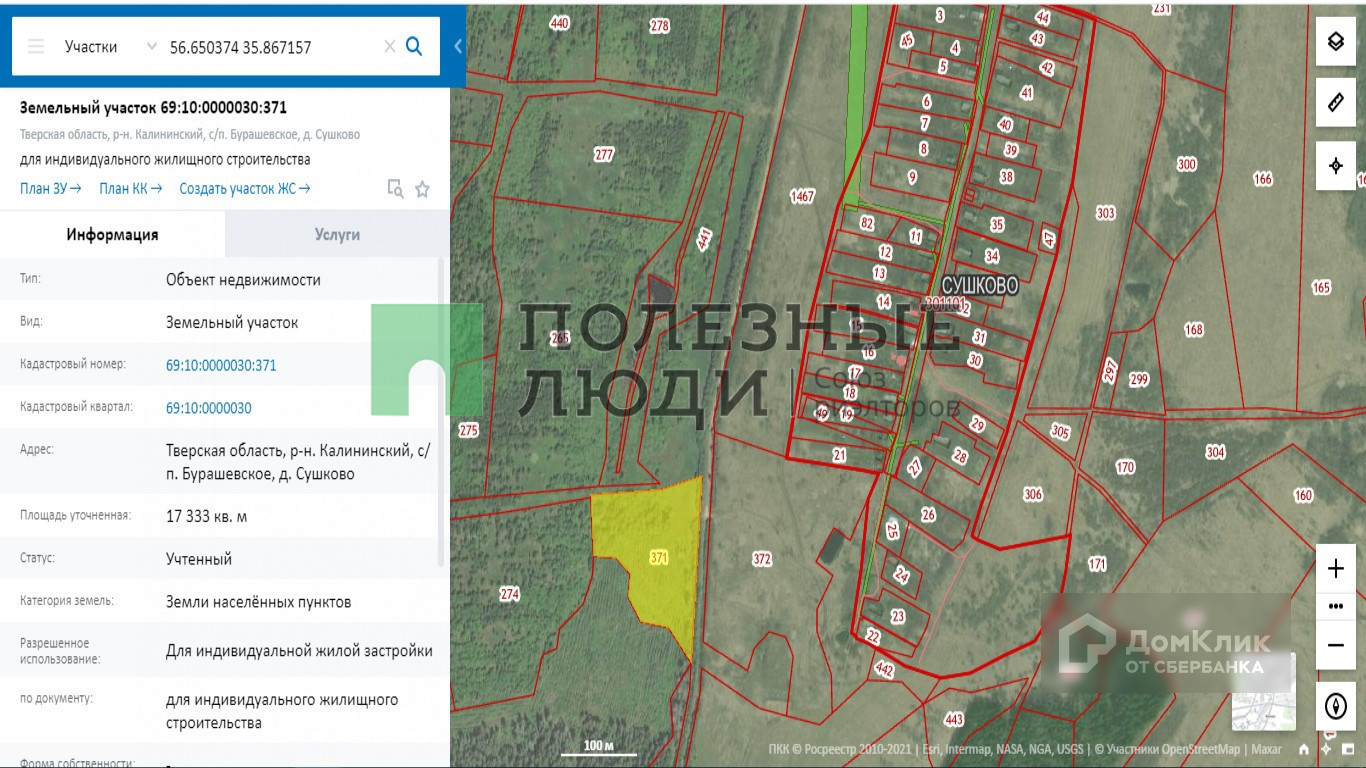
Task: Zoom in on the map
Action: [1335, 569]
